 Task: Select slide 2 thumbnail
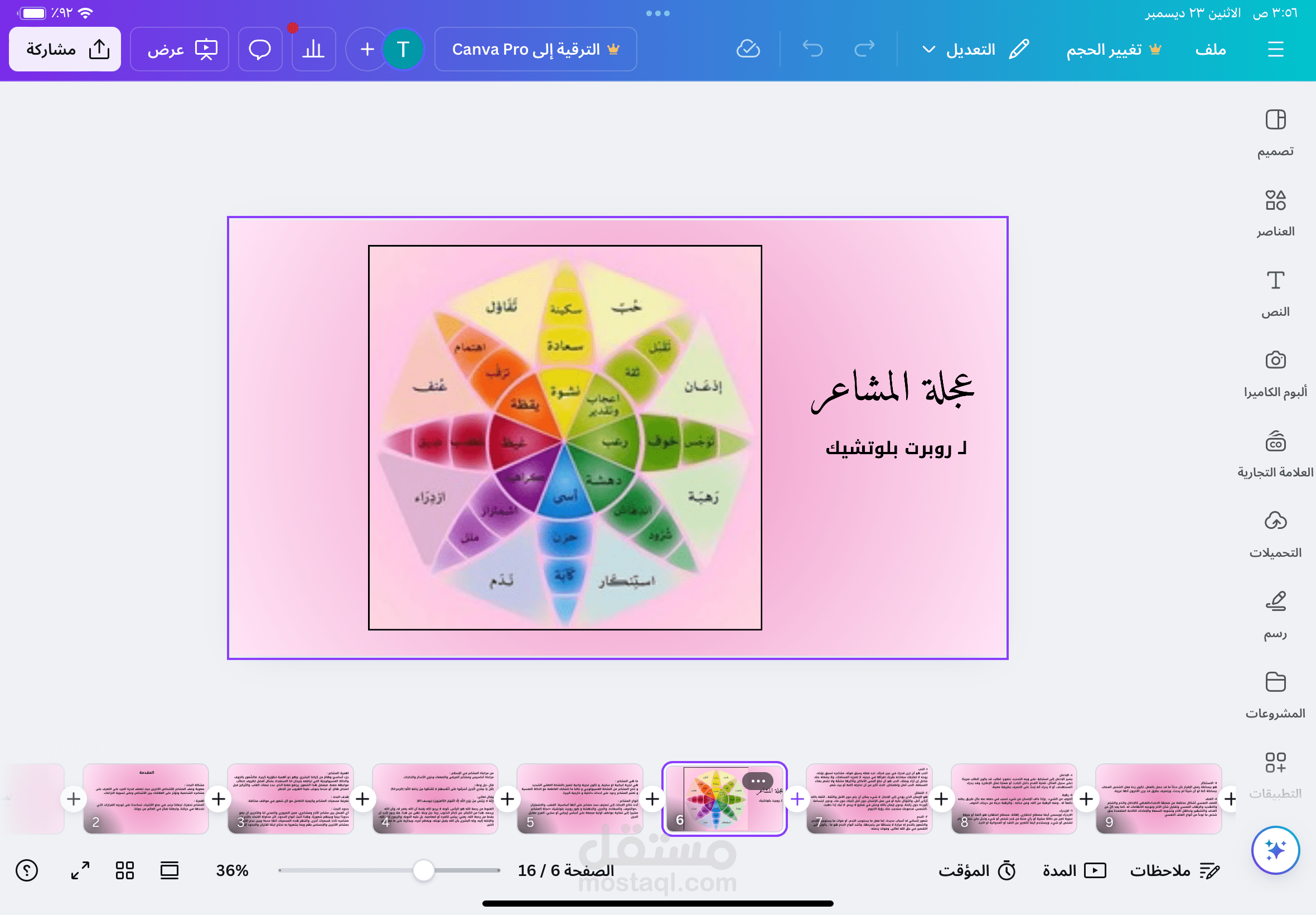(x=146, y=798)
